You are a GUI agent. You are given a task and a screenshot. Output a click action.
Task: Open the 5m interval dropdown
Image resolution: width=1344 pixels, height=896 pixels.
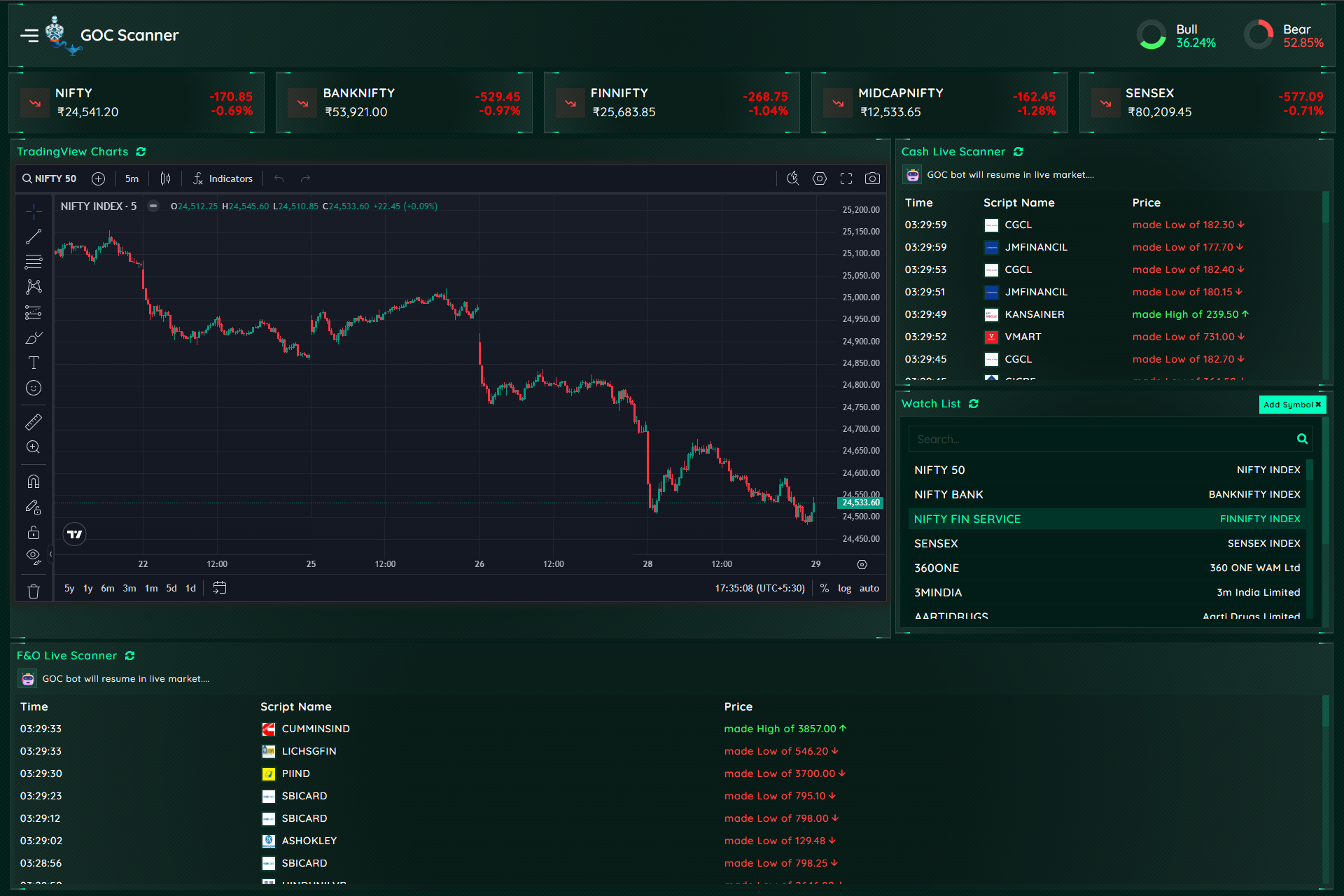tap(132, 178)
